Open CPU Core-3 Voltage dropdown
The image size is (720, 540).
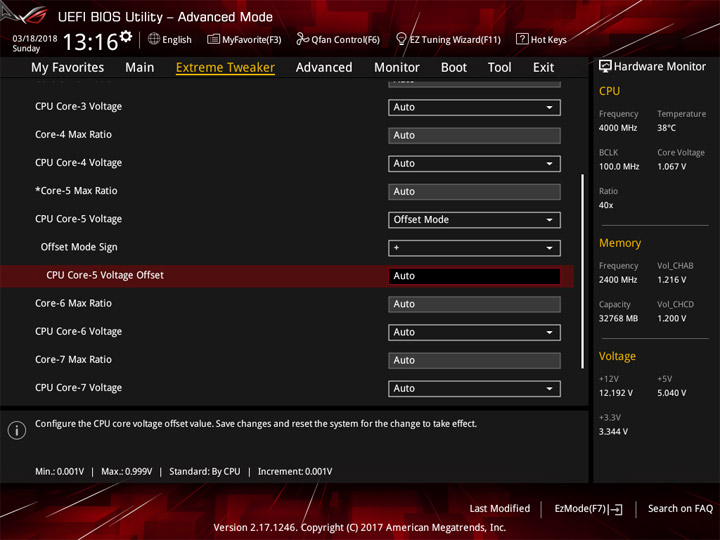(x=474, y=107)
